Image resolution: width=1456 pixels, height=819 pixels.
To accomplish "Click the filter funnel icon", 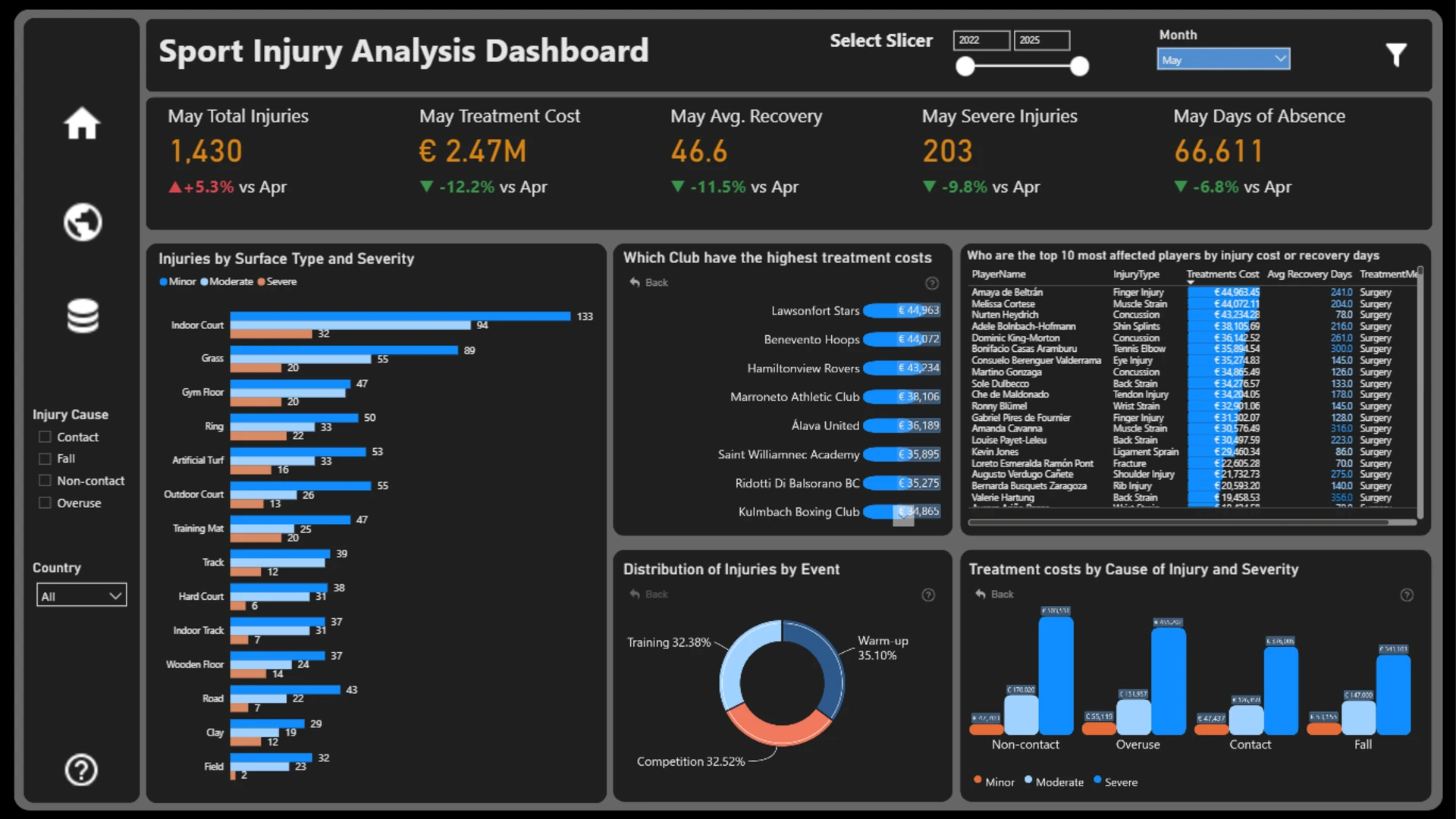I will click(1396, 55).
